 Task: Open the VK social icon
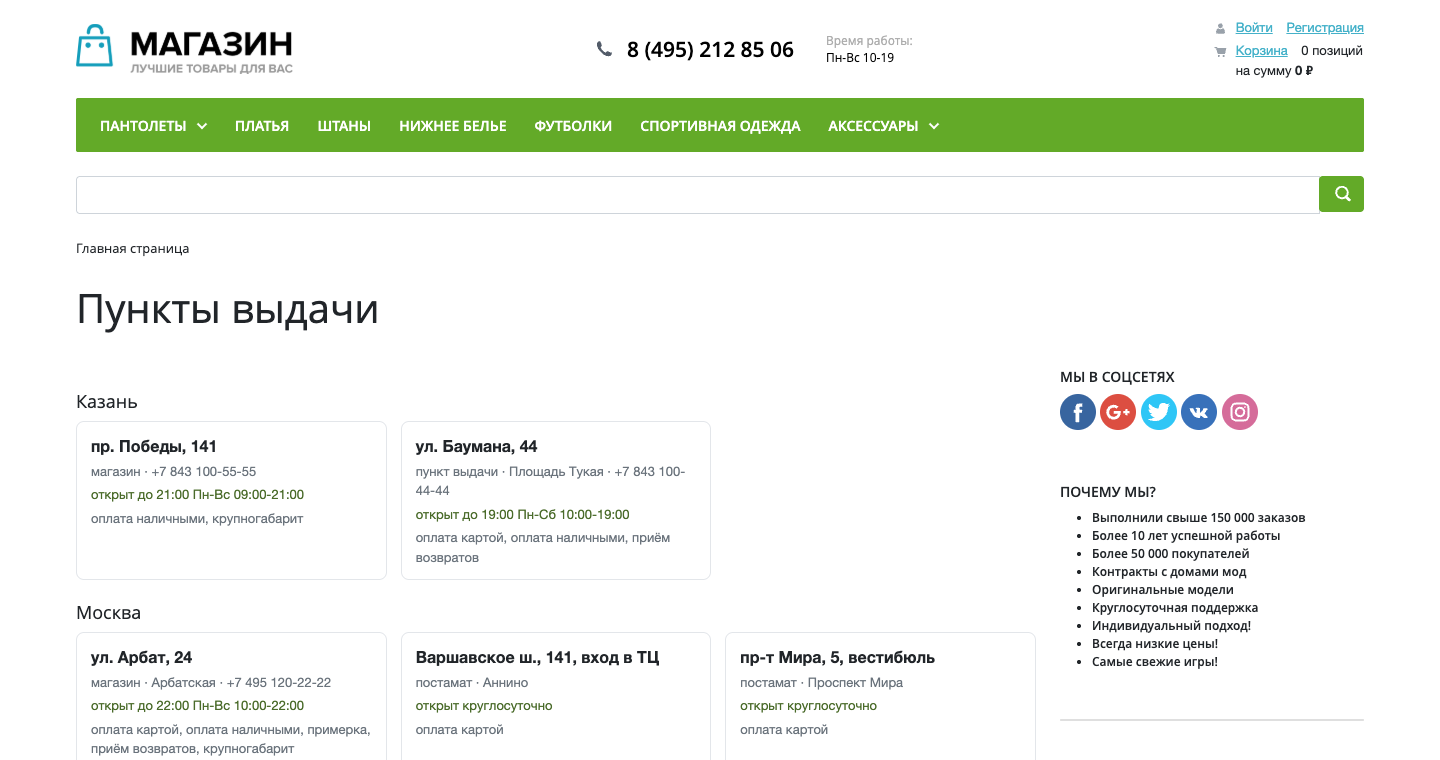pyautogui.click(x=1199, y=412)
